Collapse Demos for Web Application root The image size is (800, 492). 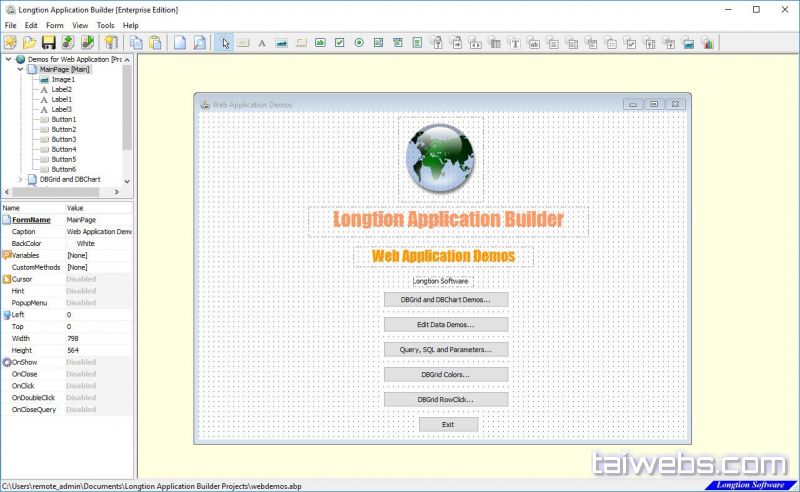9,59
